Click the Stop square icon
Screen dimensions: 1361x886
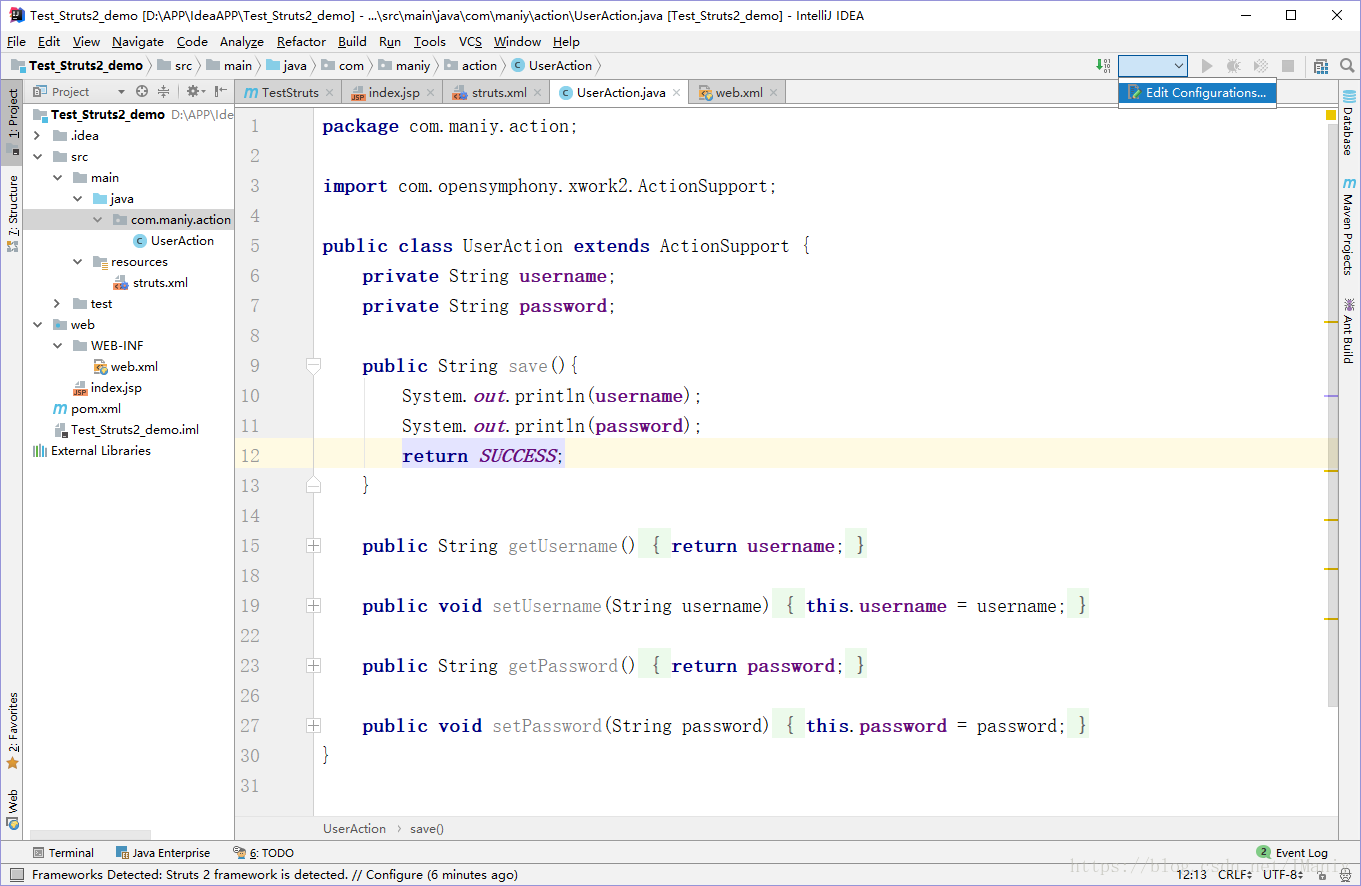[1288, 66]
